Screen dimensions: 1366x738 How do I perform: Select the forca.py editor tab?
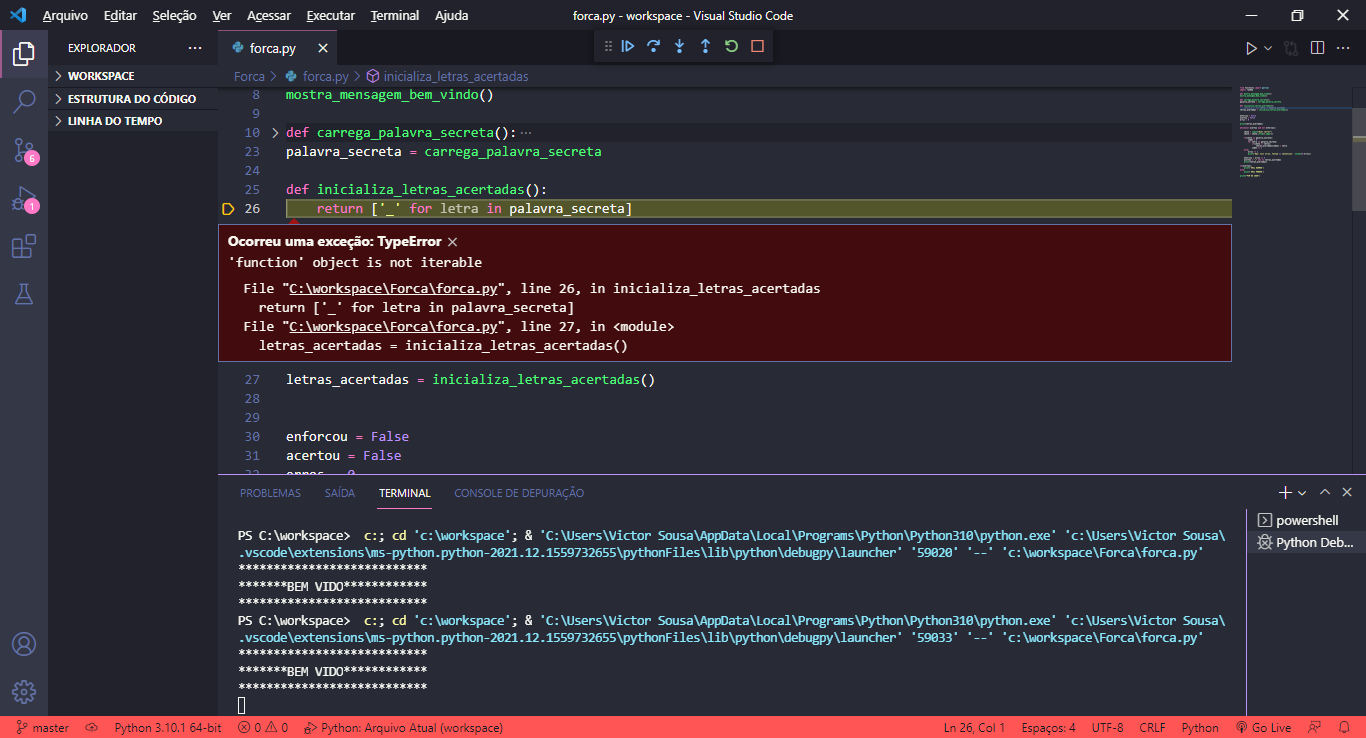pos(277,48)
